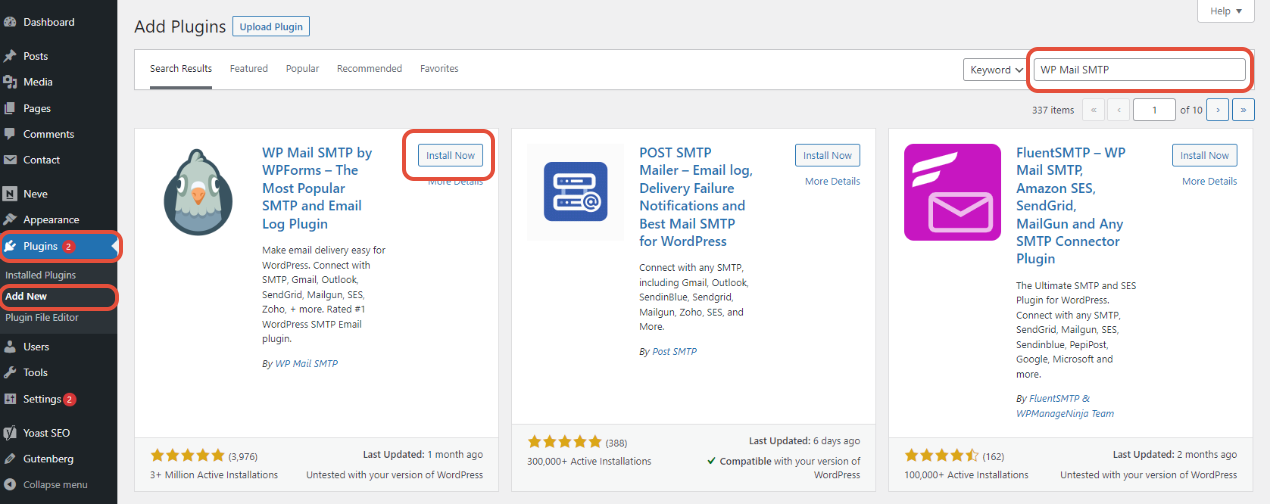Click 'Last Updated: 6 days ago' text
The image size is (1270, 504).
(x=804, y=441)
